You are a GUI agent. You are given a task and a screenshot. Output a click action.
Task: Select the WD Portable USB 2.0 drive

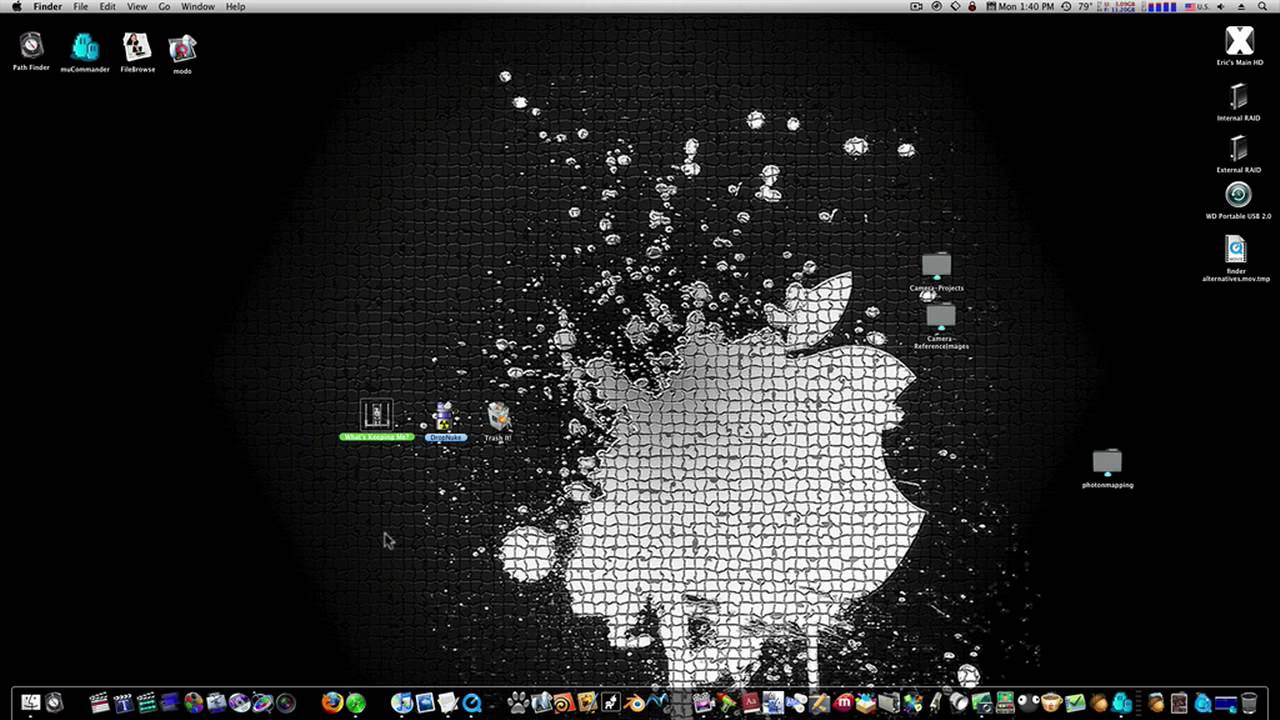(1238, 195)
